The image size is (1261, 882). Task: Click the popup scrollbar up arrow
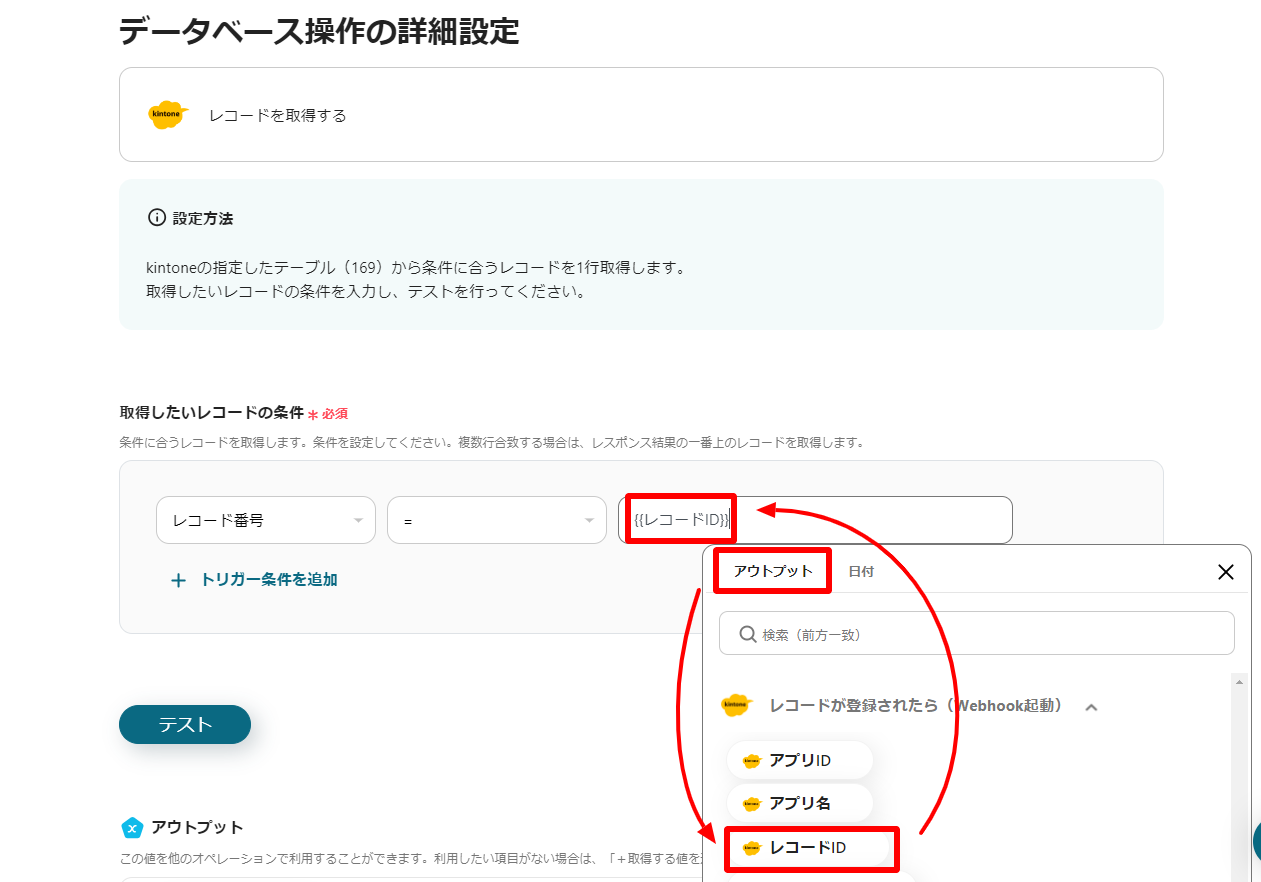pyautogui.click(x=1240, y=682)
